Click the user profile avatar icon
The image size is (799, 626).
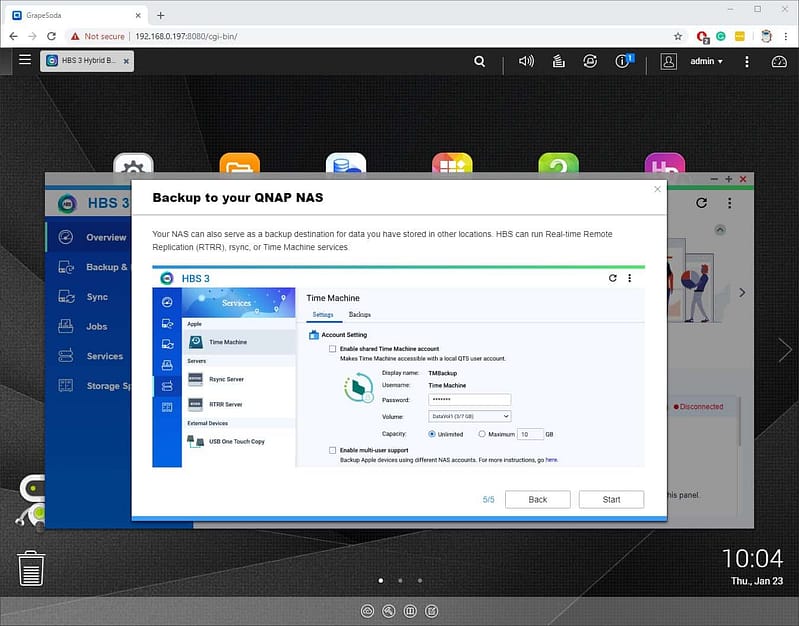pos(669,61)
